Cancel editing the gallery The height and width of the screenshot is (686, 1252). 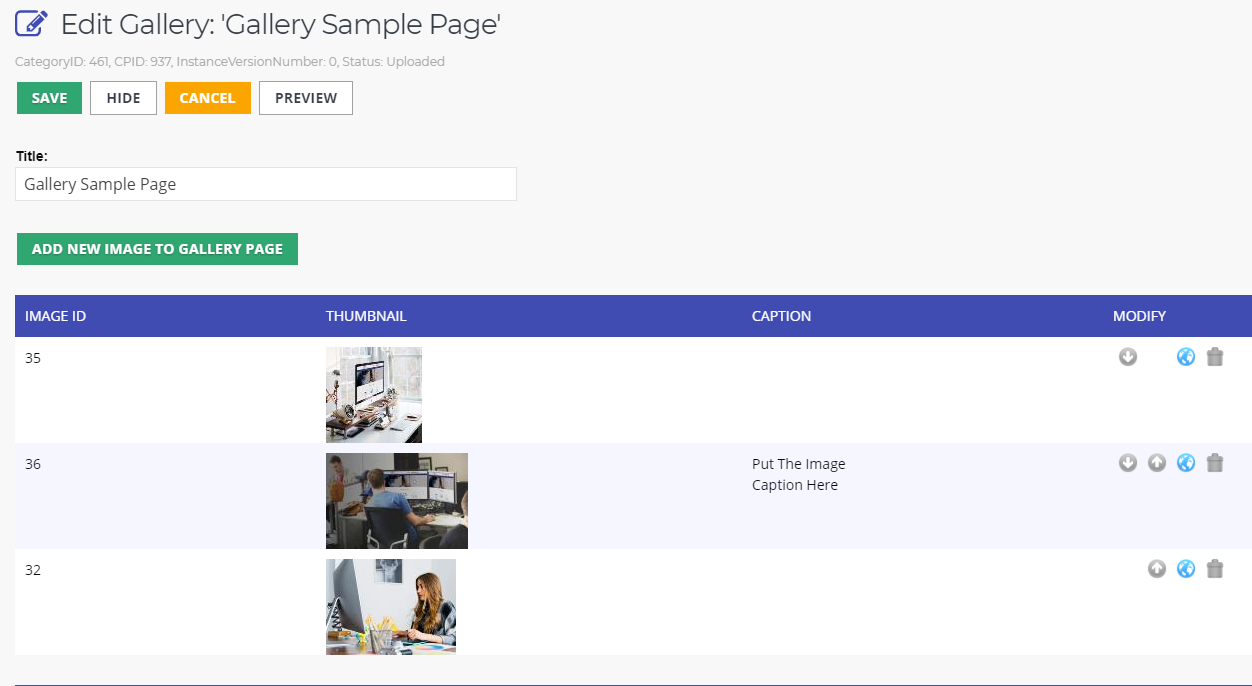tap(208, 98)
